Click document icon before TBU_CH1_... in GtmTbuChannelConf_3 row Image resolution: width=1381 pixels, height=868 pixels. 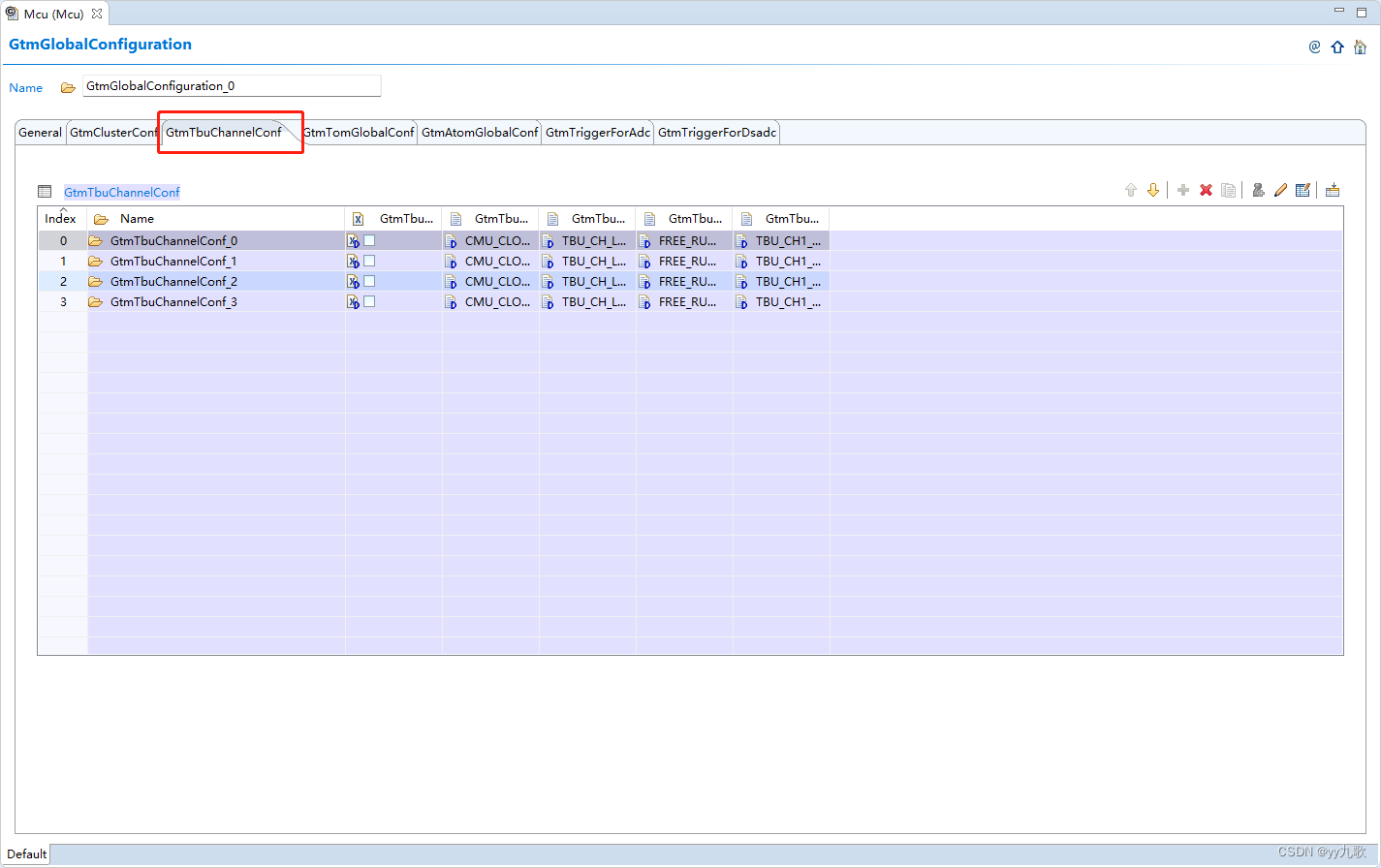741,301
